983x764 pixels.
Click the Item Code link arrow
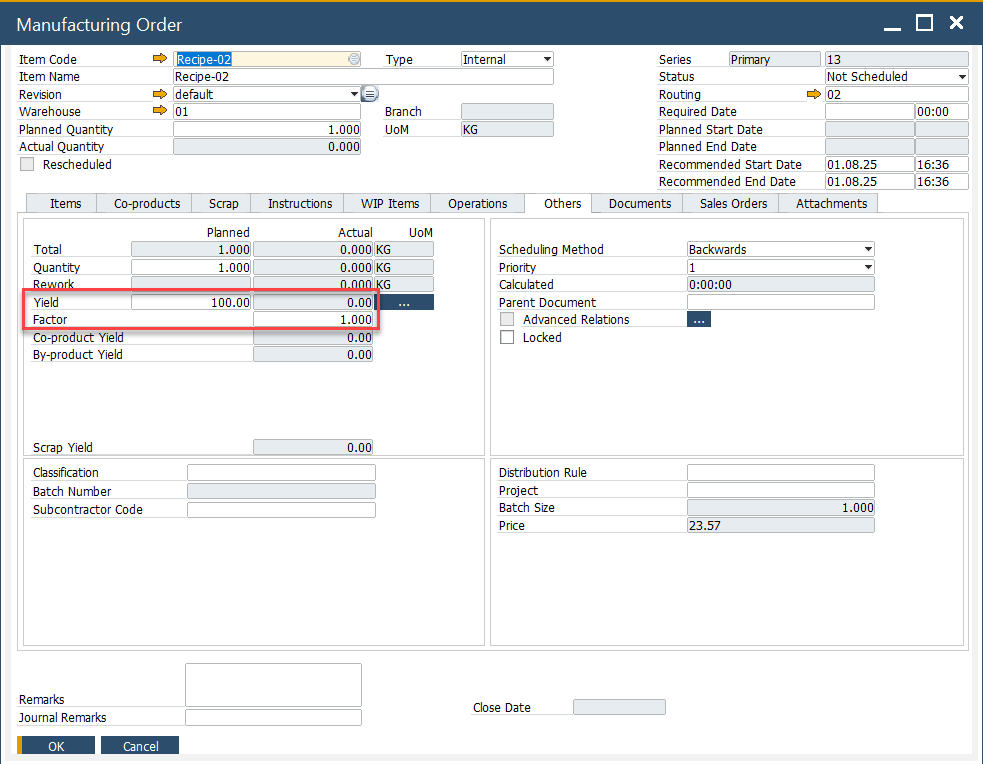159,59
